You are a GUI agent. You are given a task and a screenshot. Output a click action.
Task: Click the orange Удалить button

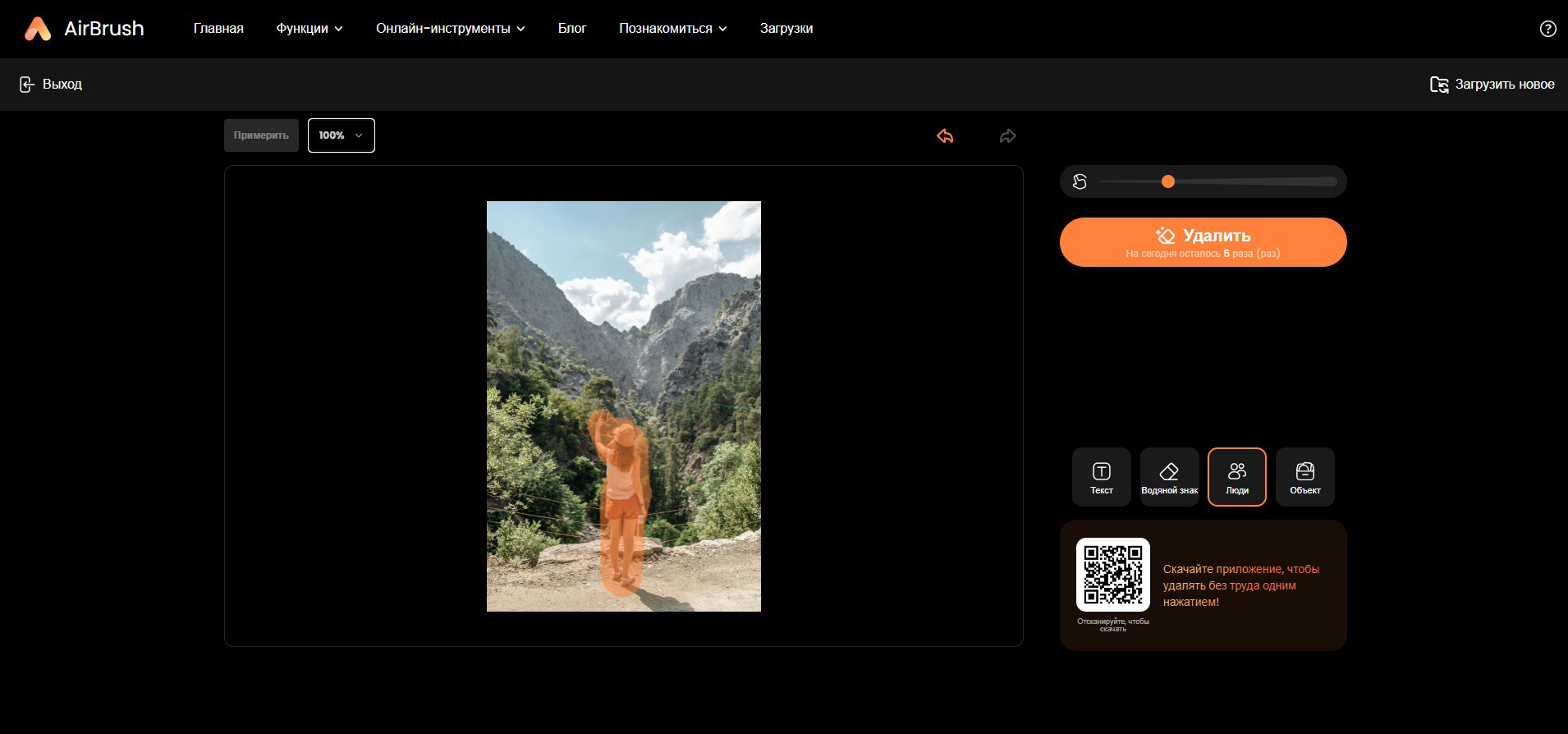(x=1204, y=242)
